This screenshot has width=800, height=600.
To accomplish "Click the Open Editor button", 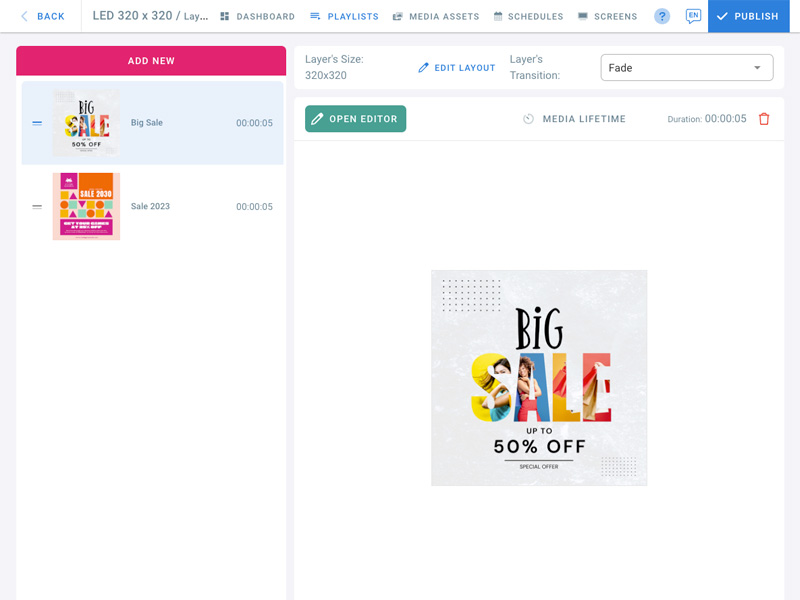I will pyautogui.click(x=355, y=119).
